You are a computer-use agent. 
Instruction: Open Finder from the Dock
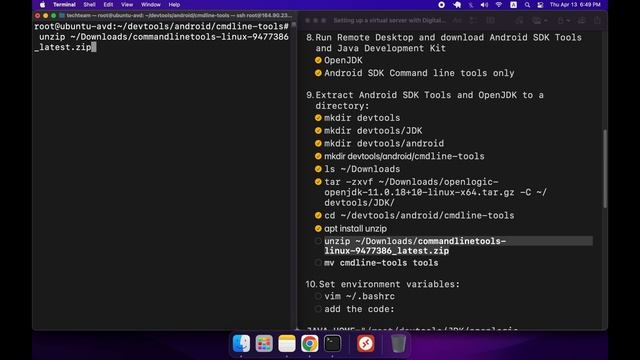click(x=241, y=343)
